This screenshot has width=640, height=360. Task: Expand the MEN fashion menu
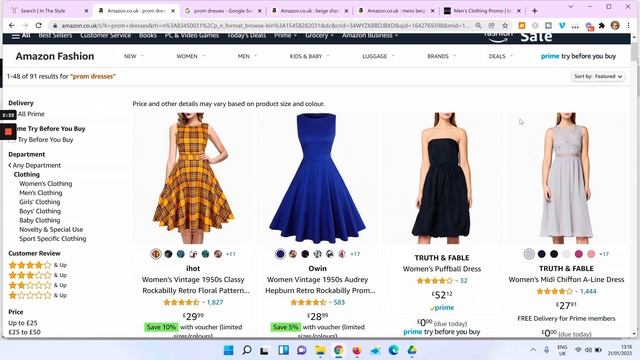point(247,56)
